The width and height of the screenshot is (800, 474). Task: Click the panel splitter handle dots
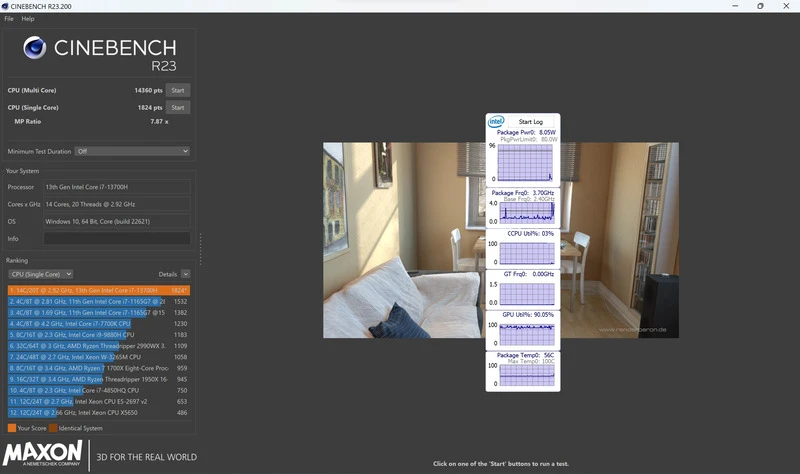coord(201,249)
